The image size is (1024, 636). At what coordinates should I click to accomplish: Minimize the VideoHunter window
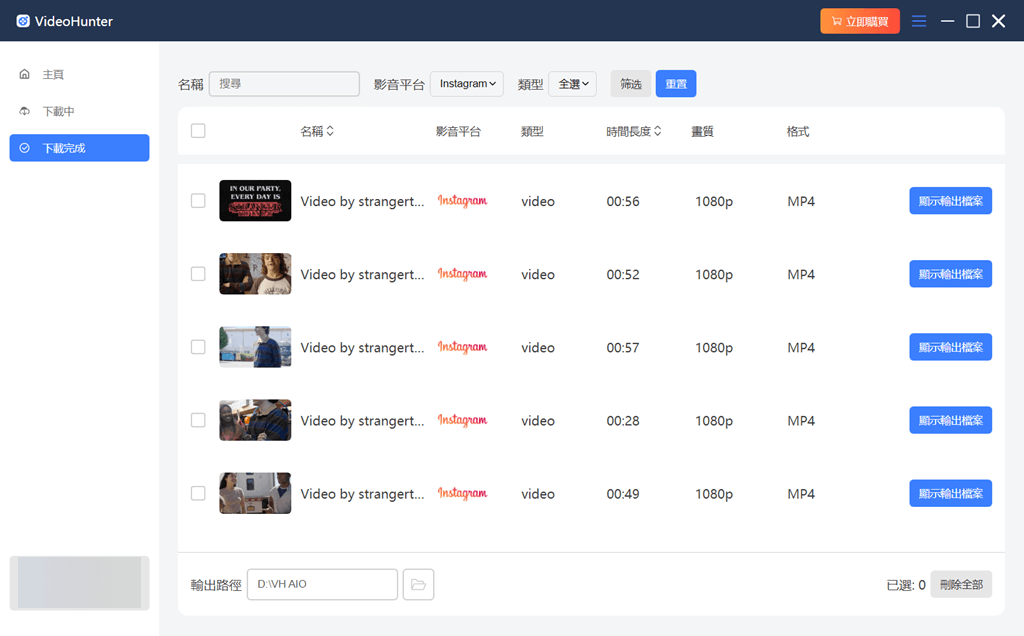point(948,21)
